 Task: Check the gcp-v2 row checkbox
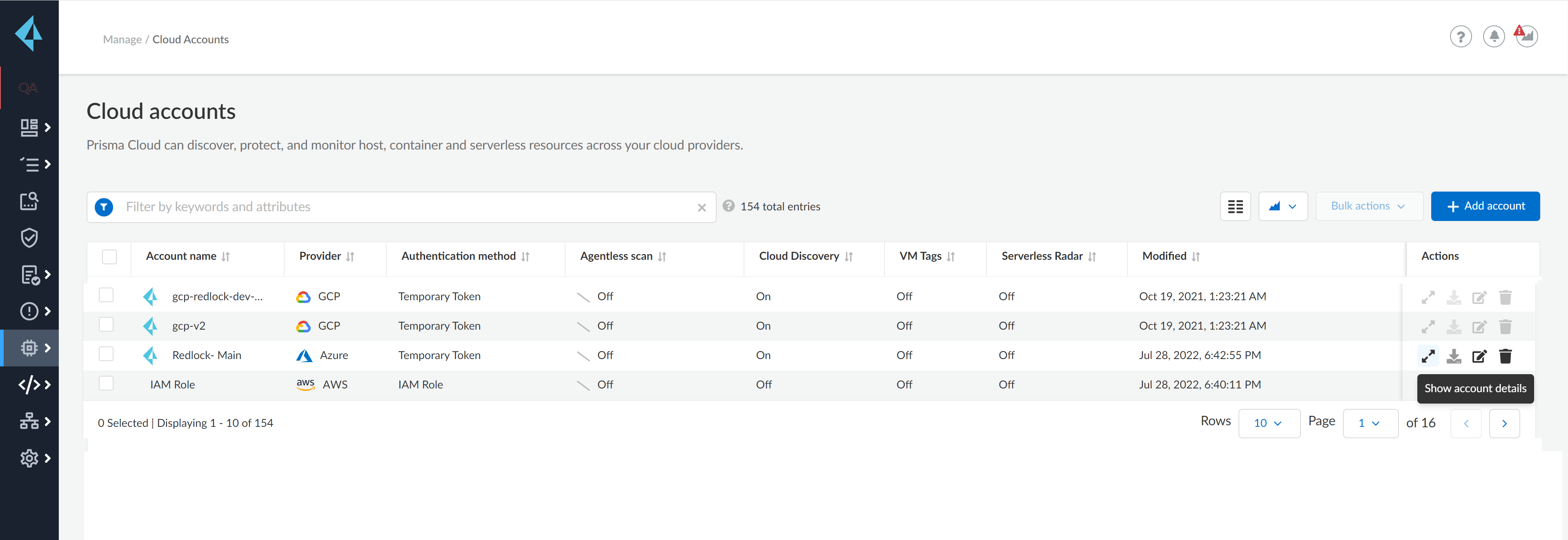[106, 324]
